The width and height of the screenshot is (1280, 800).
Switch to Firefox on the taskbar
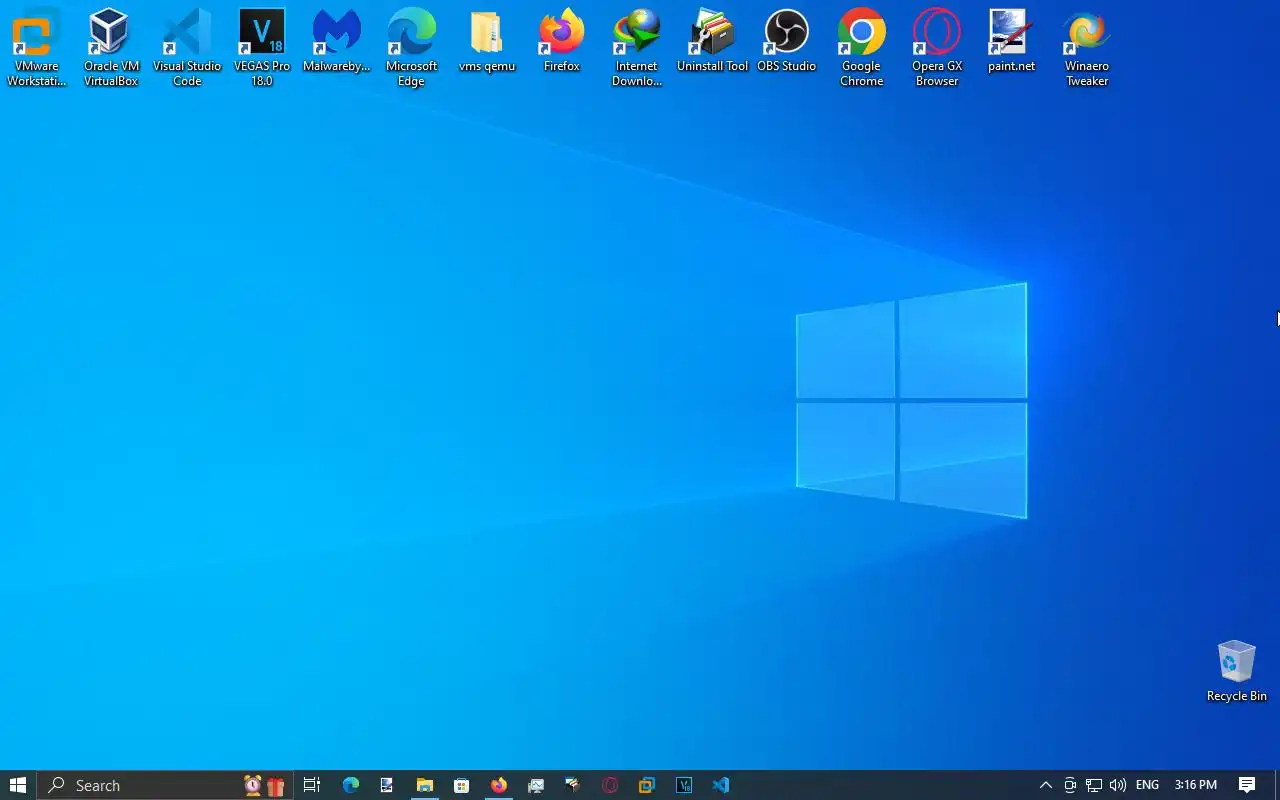(498, 785)
